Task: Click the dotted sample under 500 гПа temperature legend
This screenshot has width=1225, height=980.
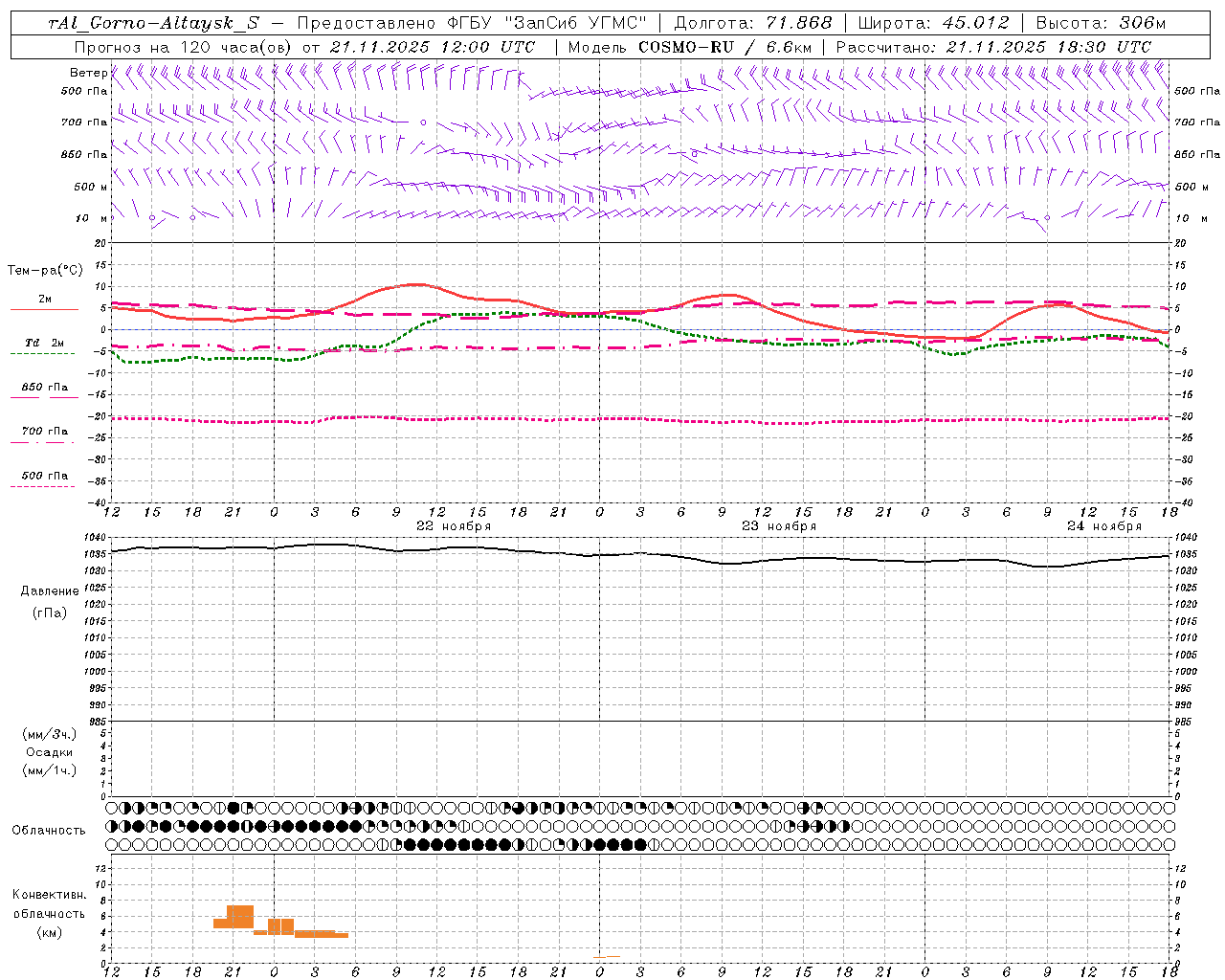Action: [44, 486]
